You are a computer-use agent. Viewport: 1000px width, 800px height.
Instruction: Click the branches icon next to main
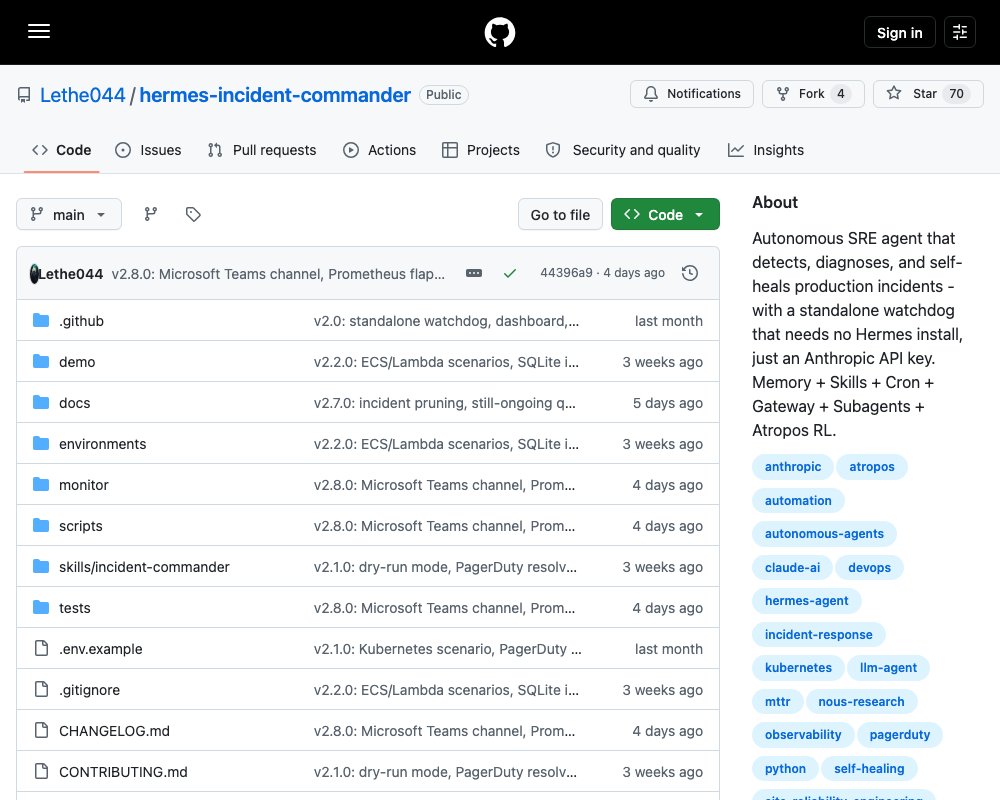(151, 214)
